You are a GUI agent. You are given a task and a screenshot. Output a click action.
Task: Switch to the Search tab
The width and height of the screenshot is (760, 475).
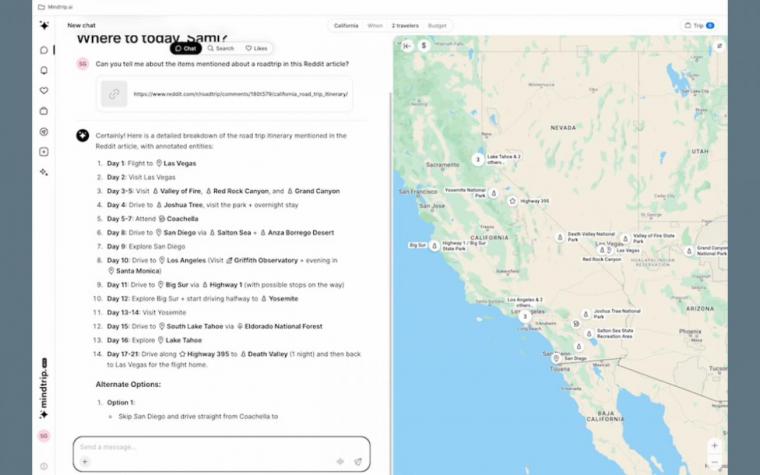(x=221, y=48)
